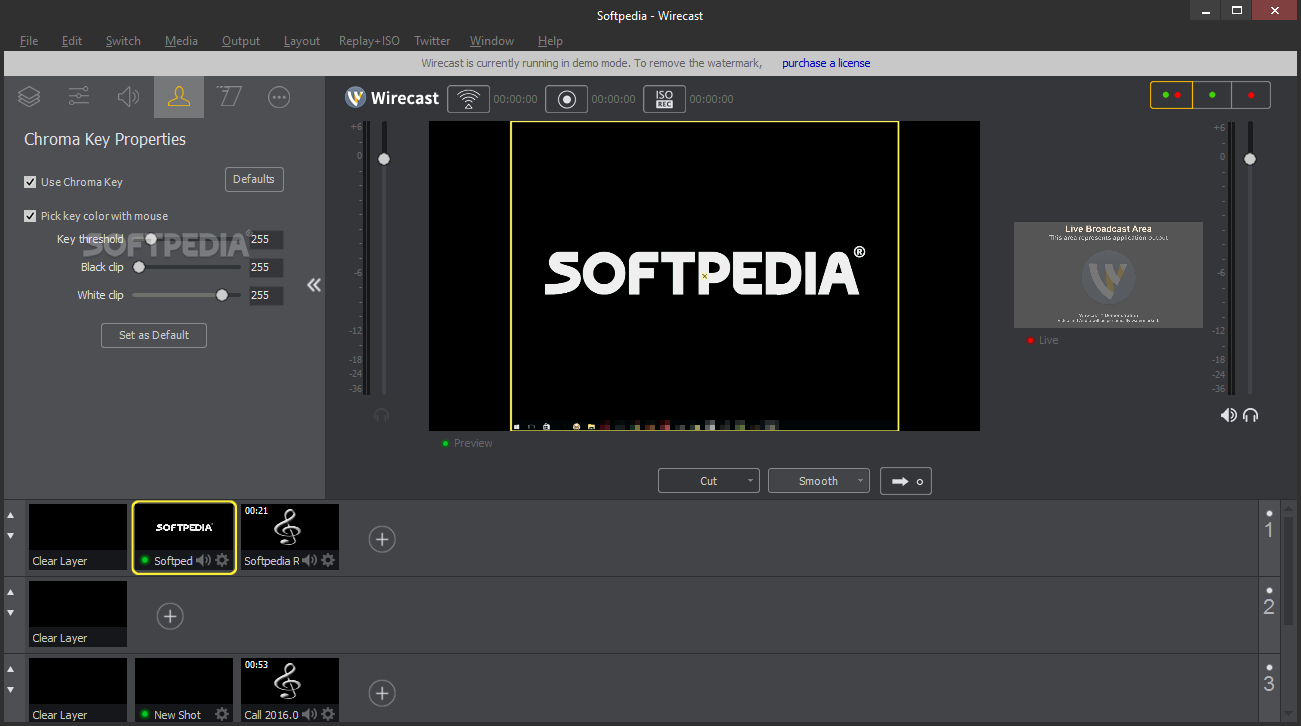The height and width of the screenshot is (726, 1301).
Task: Click the Key threshold slider handle
Action: click(x=151, y=239)
